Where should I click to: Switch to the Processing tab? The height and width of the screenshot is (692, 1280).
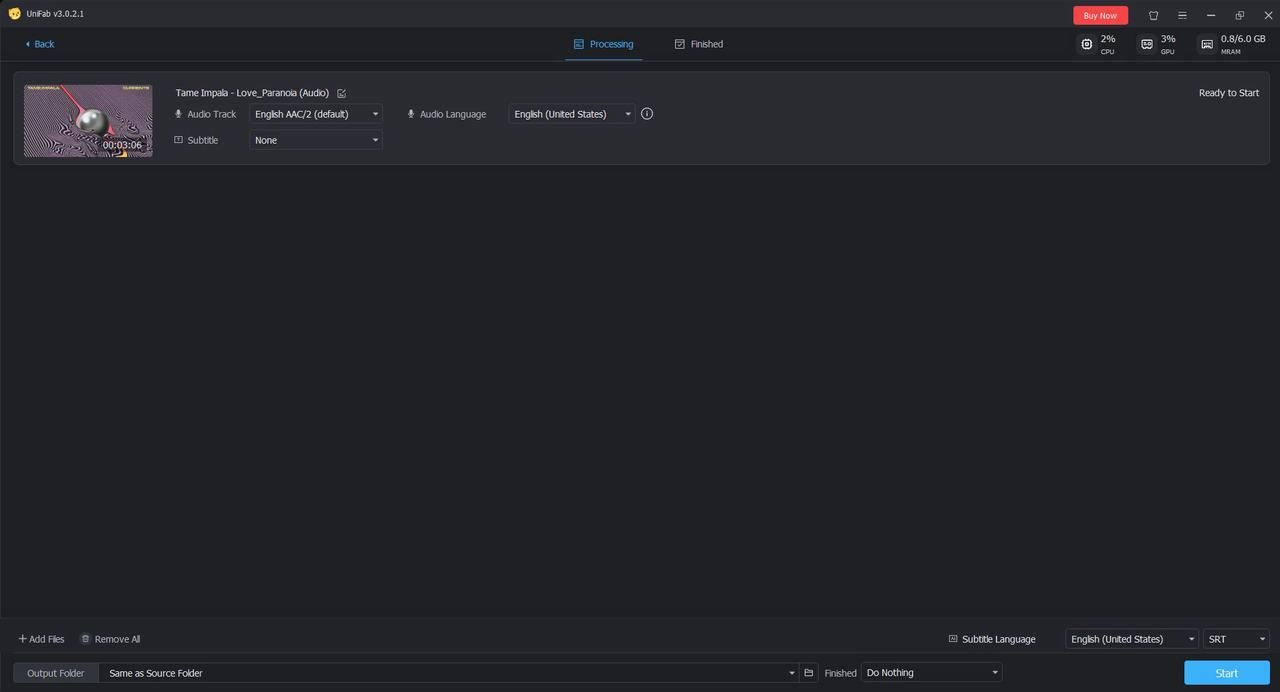(x=603, y=44)
